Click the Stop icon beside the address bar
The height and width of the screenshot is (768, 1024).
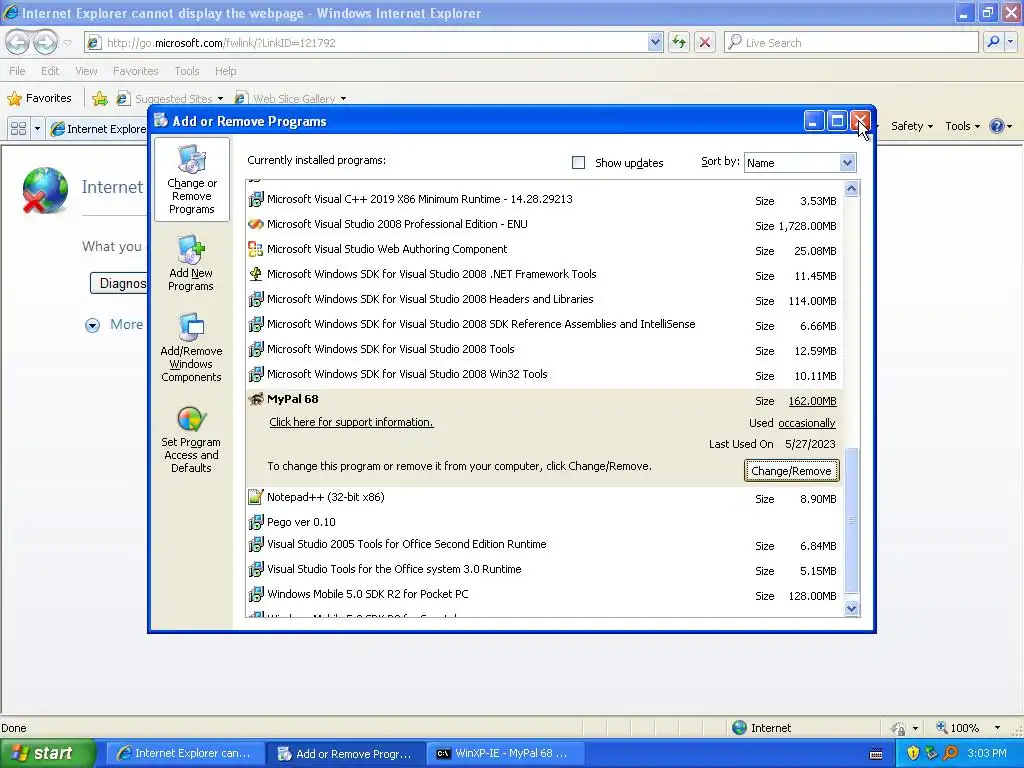tap(705, 42)
